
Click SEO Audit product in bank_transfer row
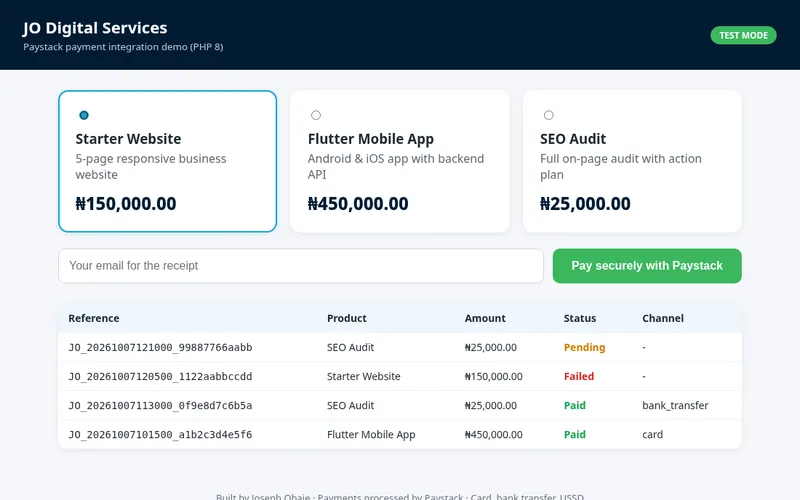351,406
